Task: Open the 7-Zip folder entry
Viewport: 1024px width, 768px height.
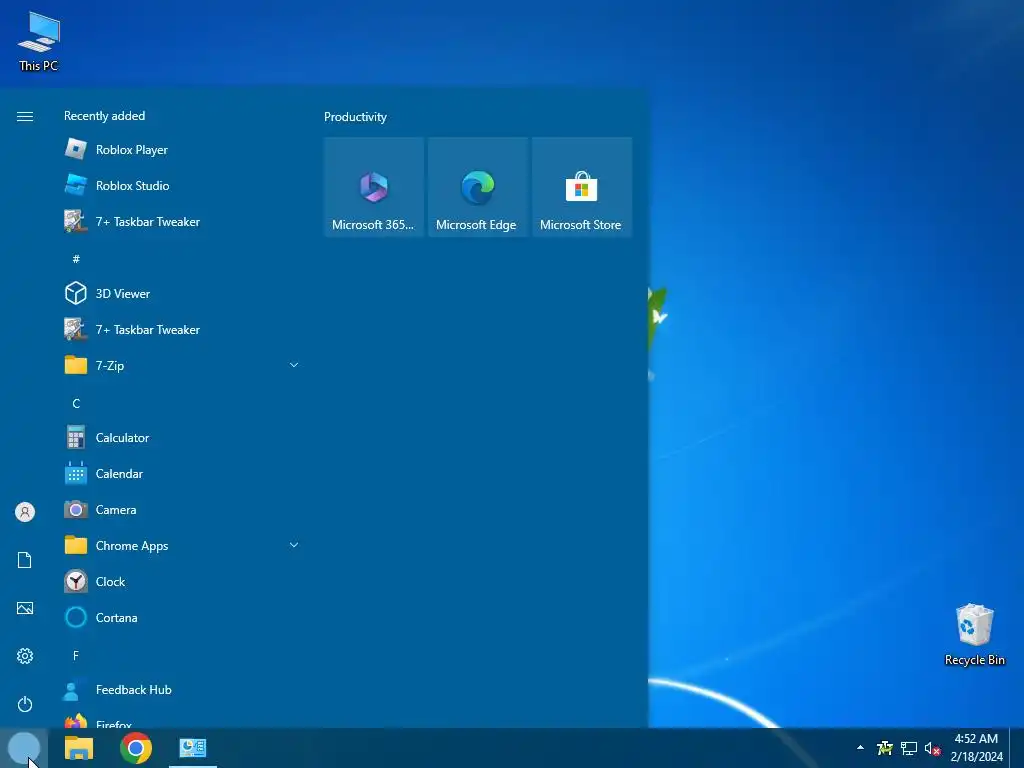Action: (x=180, y=365)
